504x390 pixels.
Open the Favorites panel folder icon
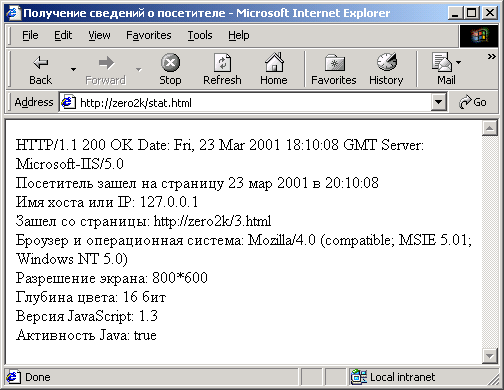pyautogui.click(x=335, y=63)
